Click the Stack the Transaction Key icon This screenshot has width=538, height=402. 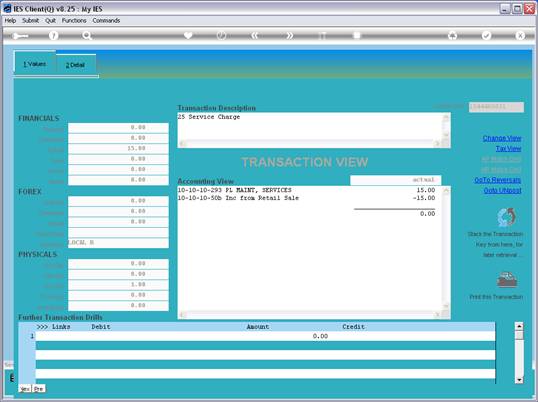[x=506, y=217]
